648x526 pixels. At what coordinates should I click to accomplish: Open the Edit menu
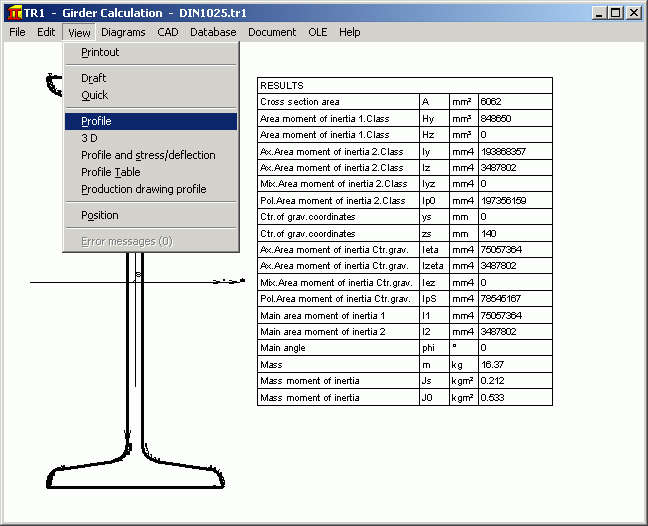46,32
